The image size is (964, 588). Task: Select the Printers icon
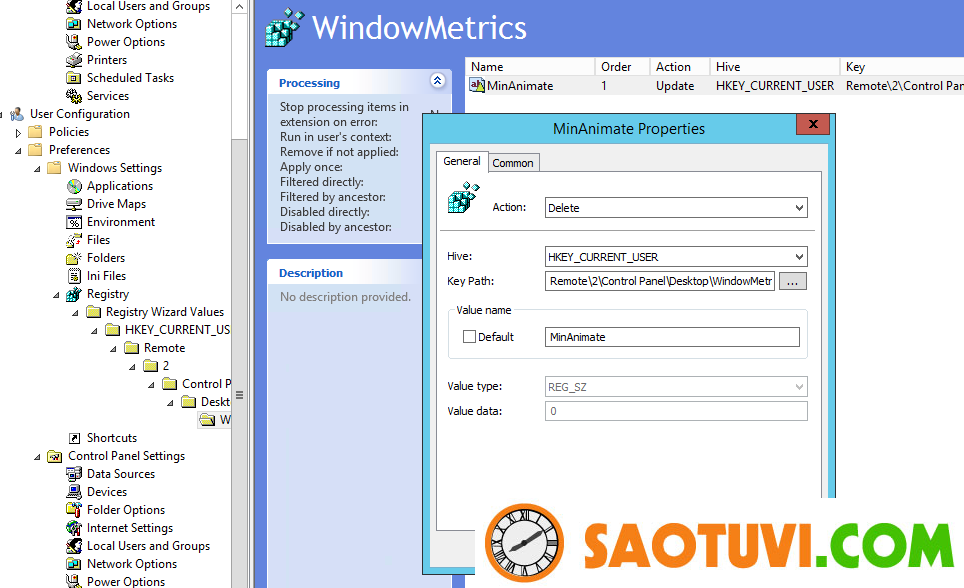[74, 60]
